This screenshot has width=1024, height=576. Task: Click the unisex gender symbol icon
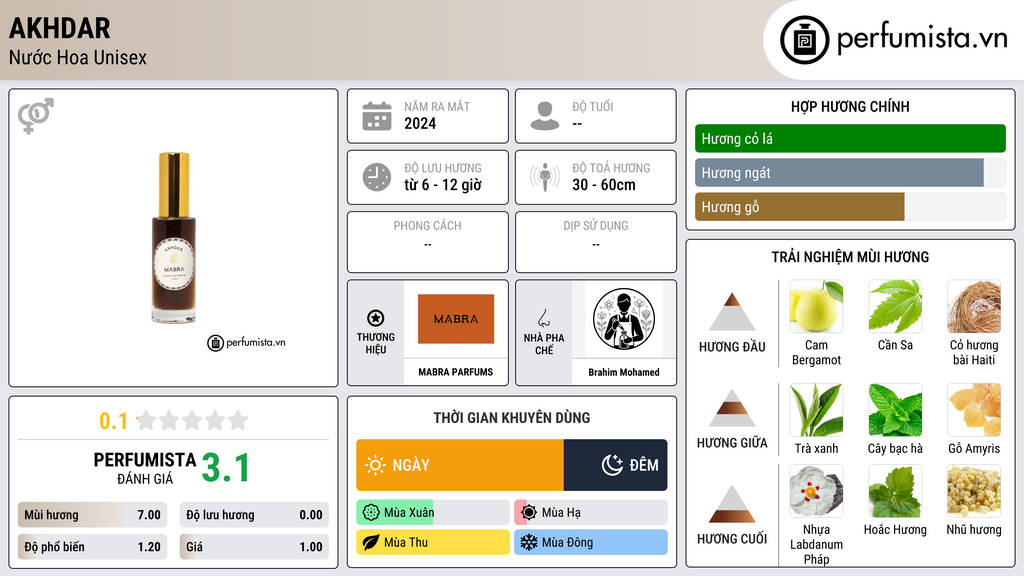pyautogui.click(x=36, y=116)
